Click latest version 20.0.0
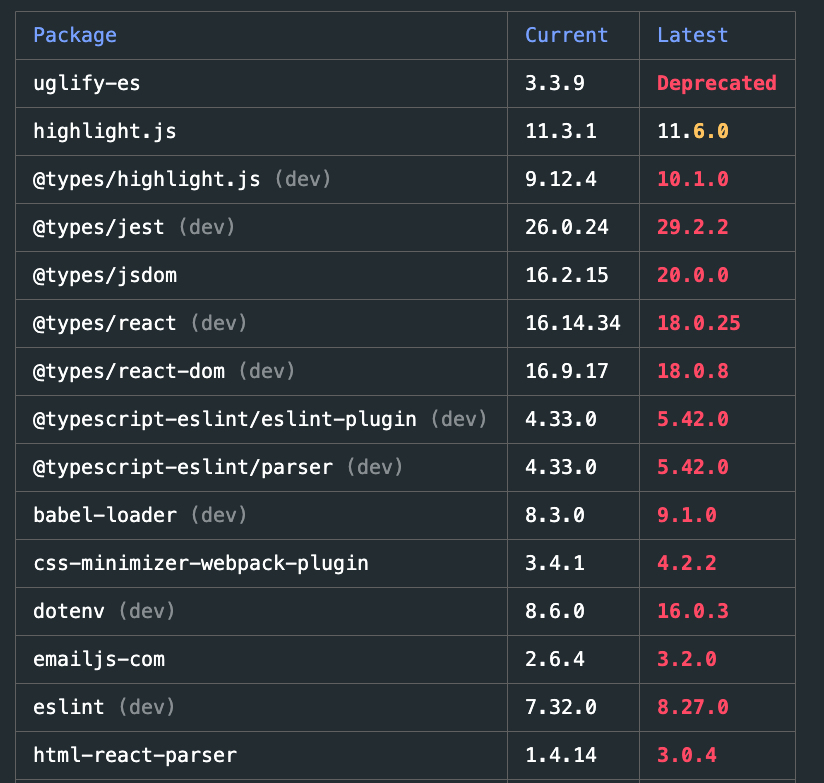 [x=693, y=275]
